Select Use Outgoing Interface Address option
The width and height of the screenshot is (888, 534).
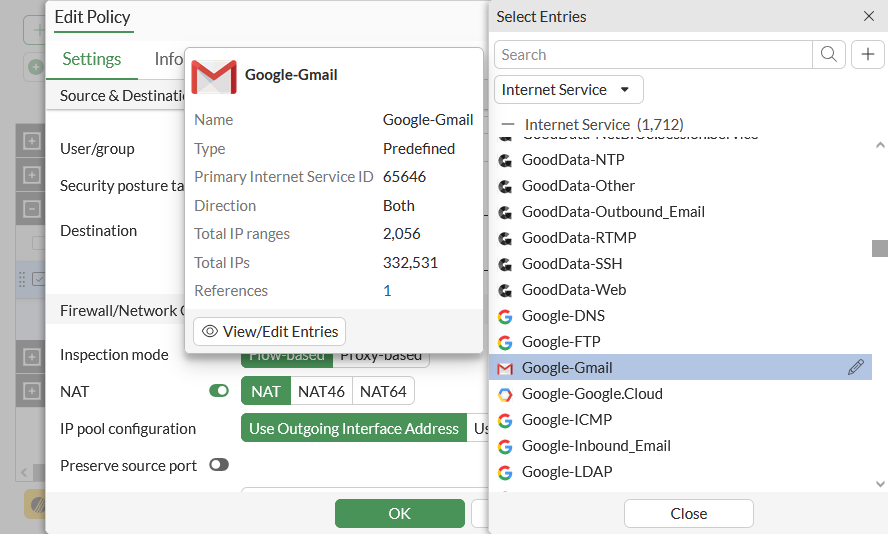click(x=353, y=428)
